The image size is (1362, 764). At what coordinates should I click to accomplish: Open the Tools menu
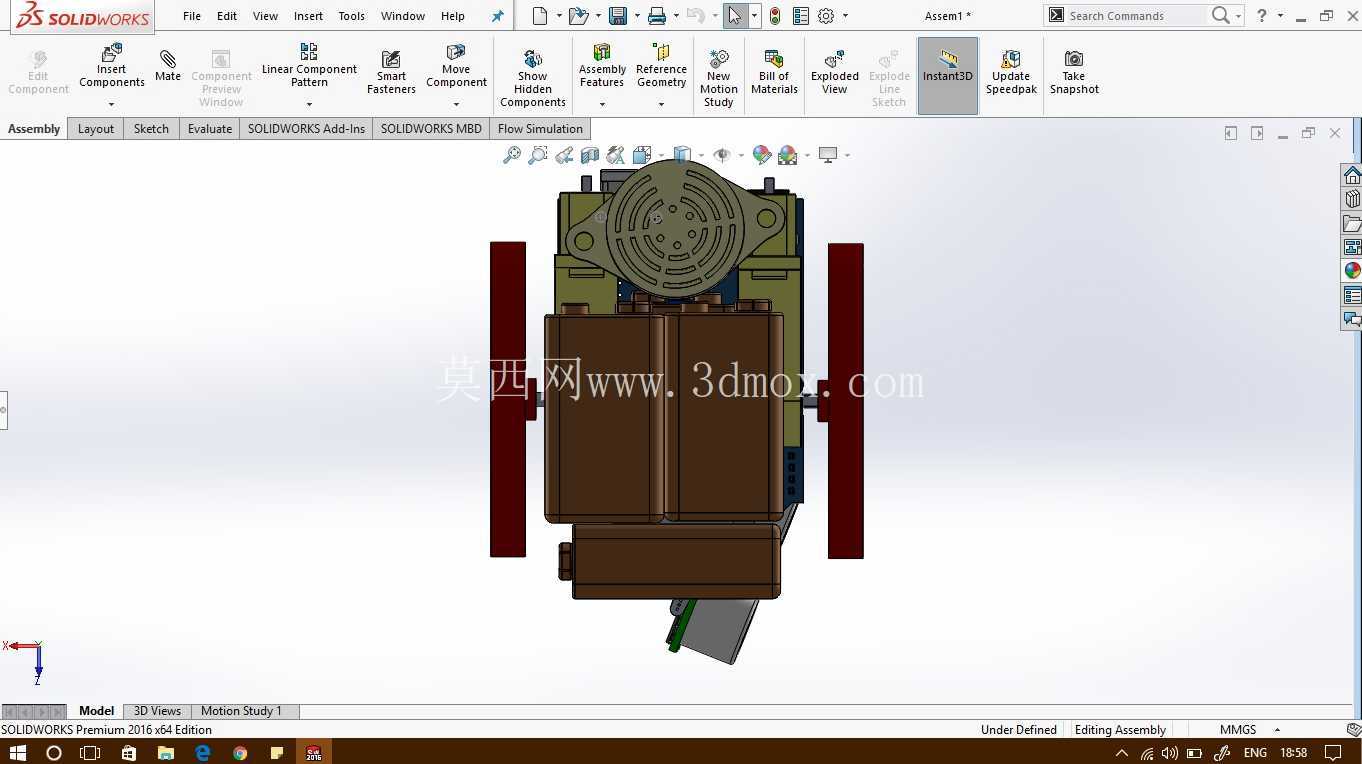(351, 16)
